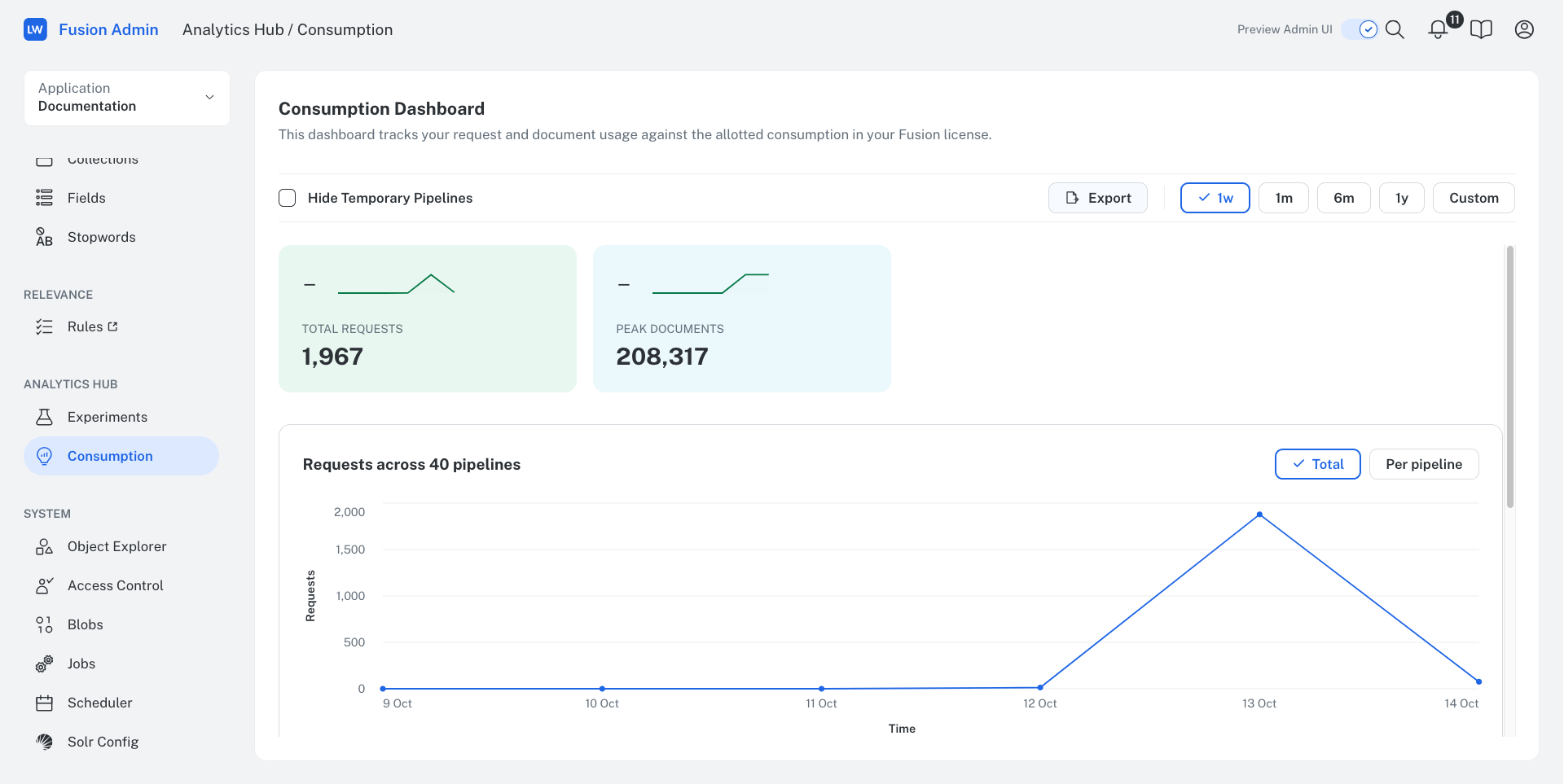The height and width of the screenshot is (784, 1564).
Task: Select the 1m time range
Action: tap(1283, 198)
